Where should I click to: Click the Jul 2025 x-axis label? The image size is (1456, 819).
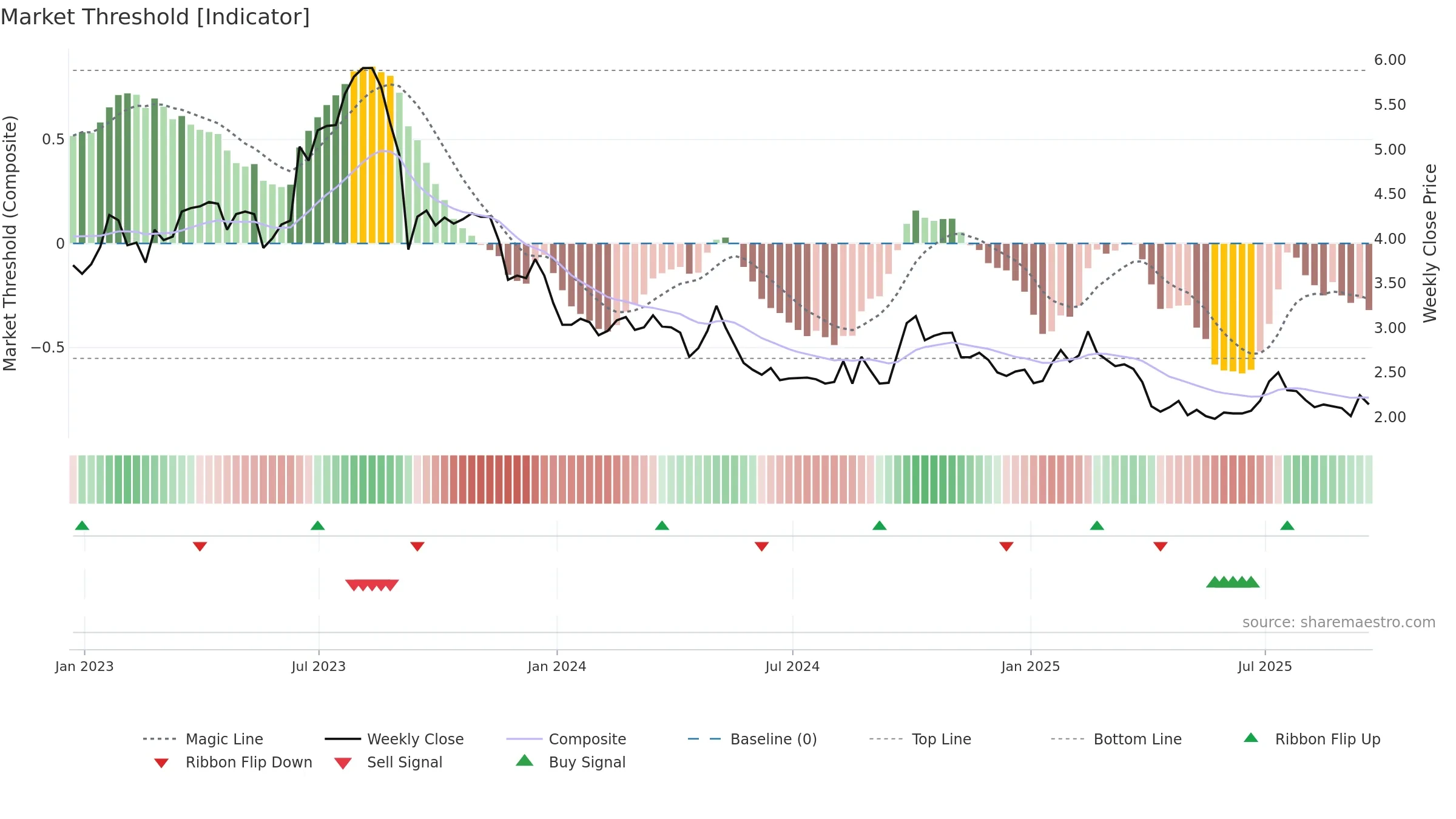[1265, 666]
